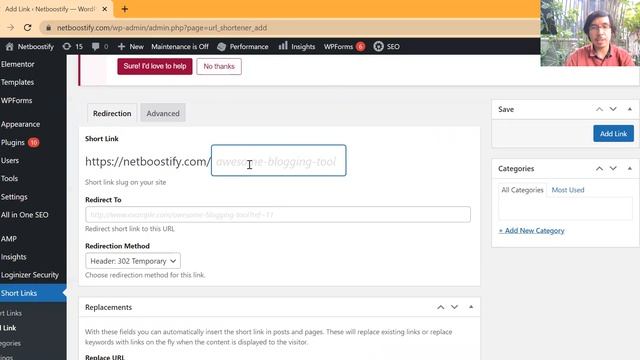
Task: Move Save panel up
Action: tap(599, 109)
